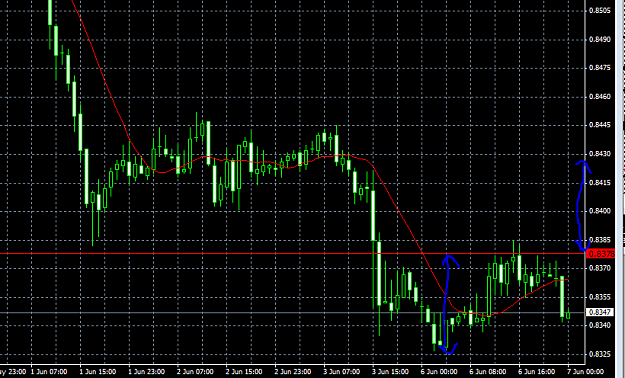The width and height of the screenshot is (625, 378).
Task: Click the 6 Jun 00:00 time label
Action: click(x=439, y=372)
